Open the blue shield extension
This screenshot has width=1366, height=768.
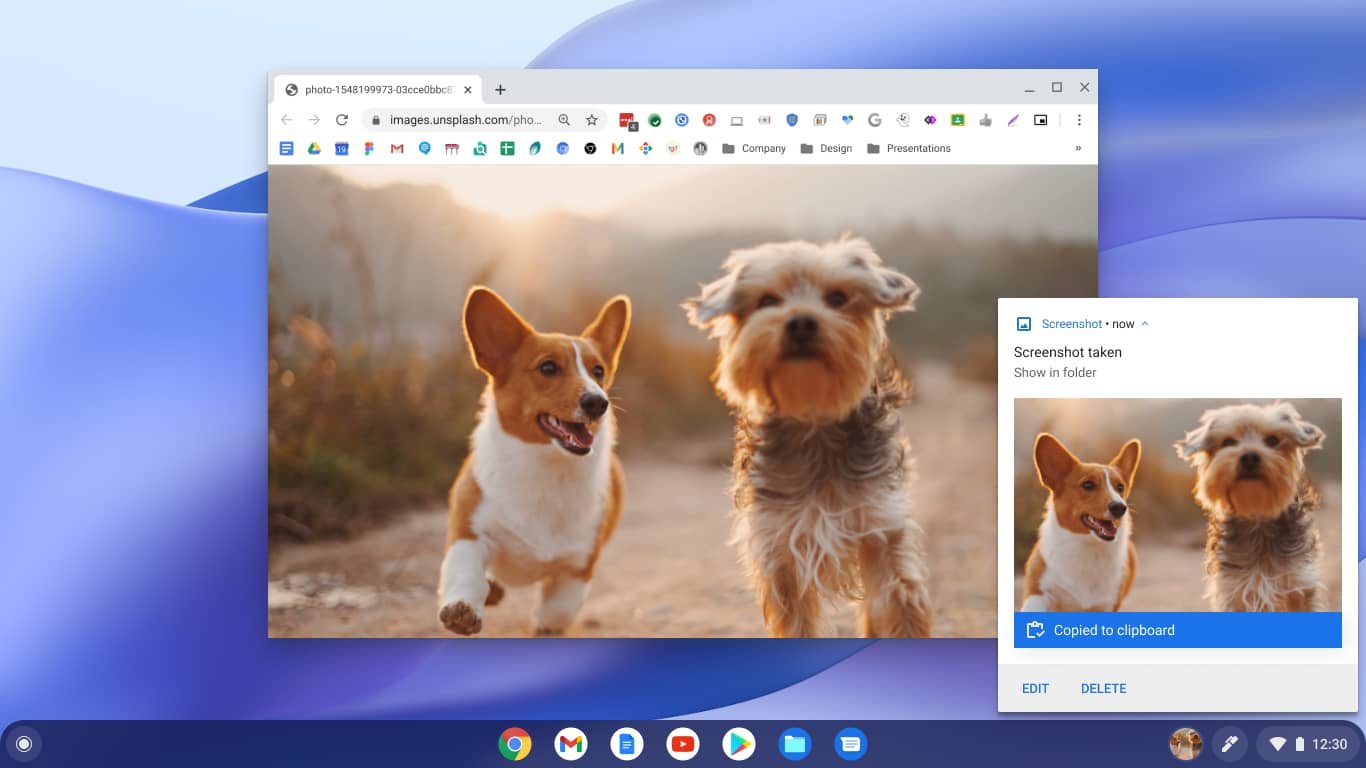792,120
